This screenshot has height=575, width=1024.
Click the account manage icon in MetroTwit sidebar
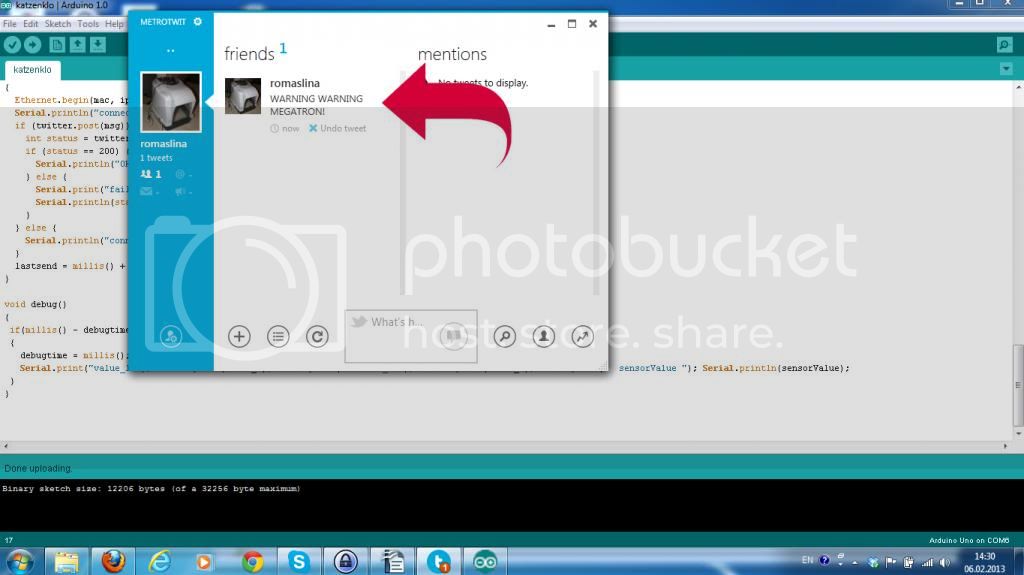click(170, 337)
